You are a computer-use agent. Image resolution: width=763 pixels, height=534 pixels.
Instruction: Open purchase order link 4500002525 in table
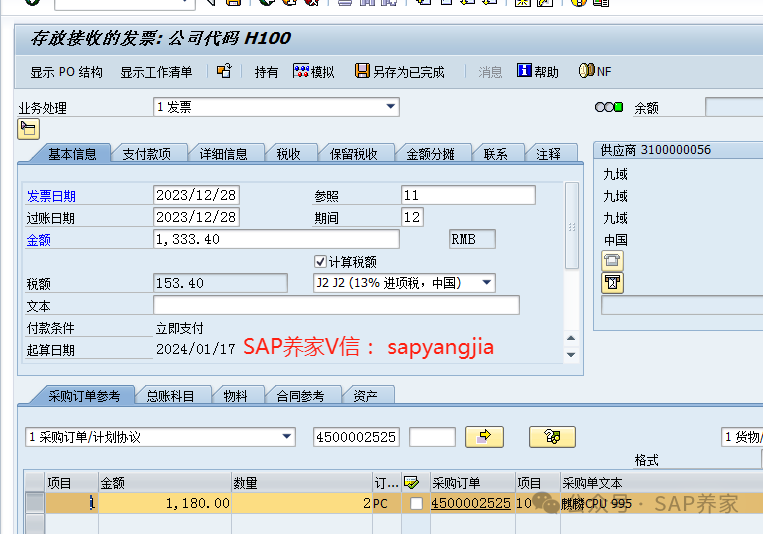pyautogui.click(x=471, y=503)
